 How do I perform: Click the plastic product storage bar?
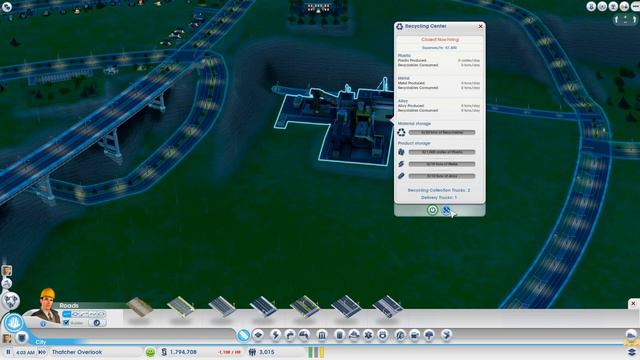[x=442, y=152]
